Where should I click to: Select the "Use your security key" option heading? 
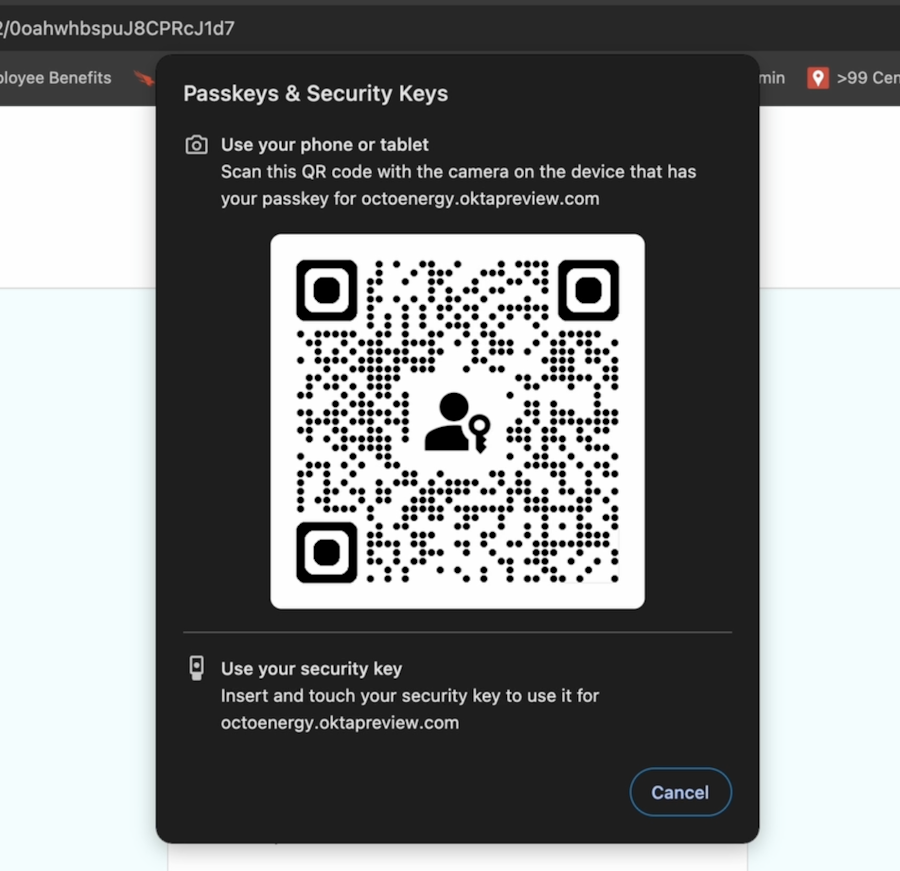click(x=311, y=669)
